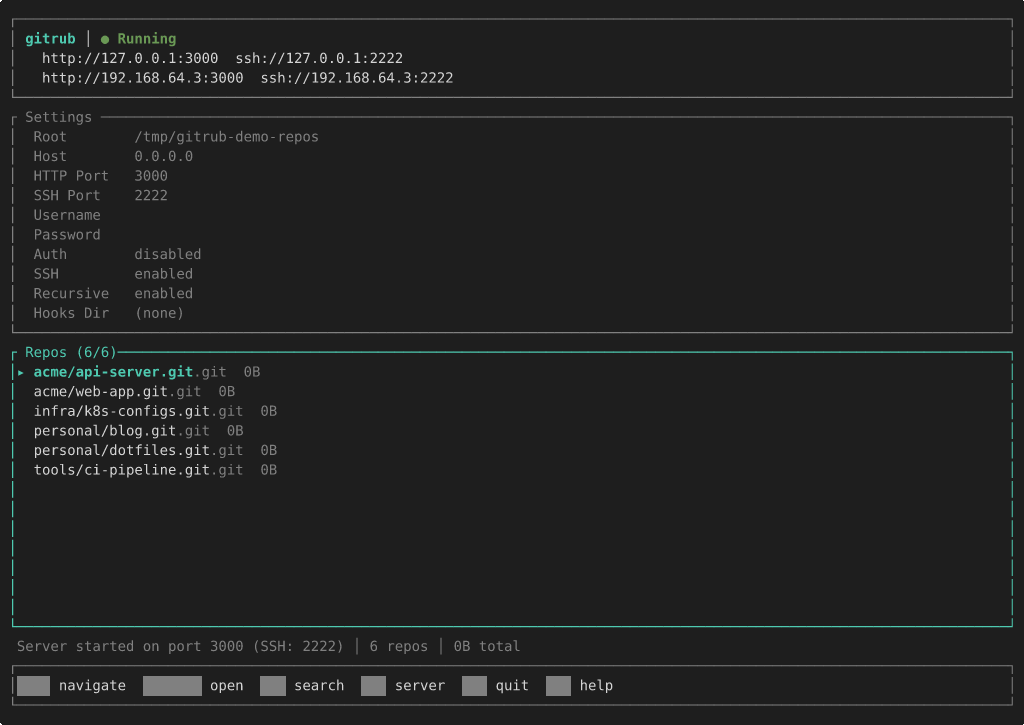Click the green Running status indicator dot
This screenshot has width=1024, height=725.
[105, 39]
